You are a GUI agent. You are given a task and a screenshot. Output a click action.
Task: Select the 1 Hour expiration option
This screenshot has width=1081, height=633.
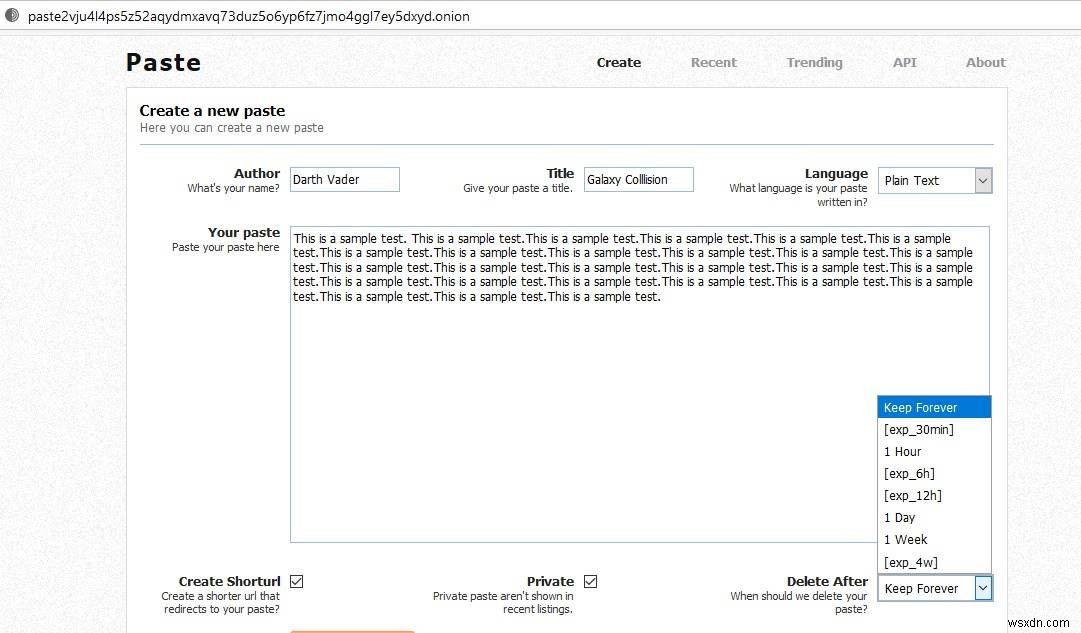click(x=902, y=451)
